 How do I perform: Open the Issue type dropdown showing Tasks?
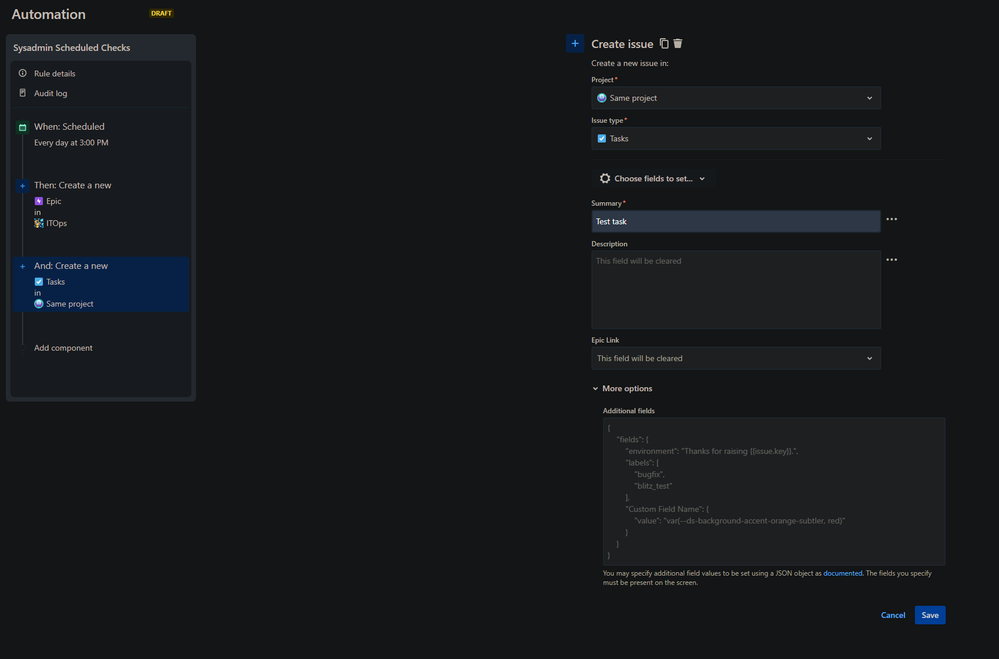pyautogui.click(x=736, y=138)
